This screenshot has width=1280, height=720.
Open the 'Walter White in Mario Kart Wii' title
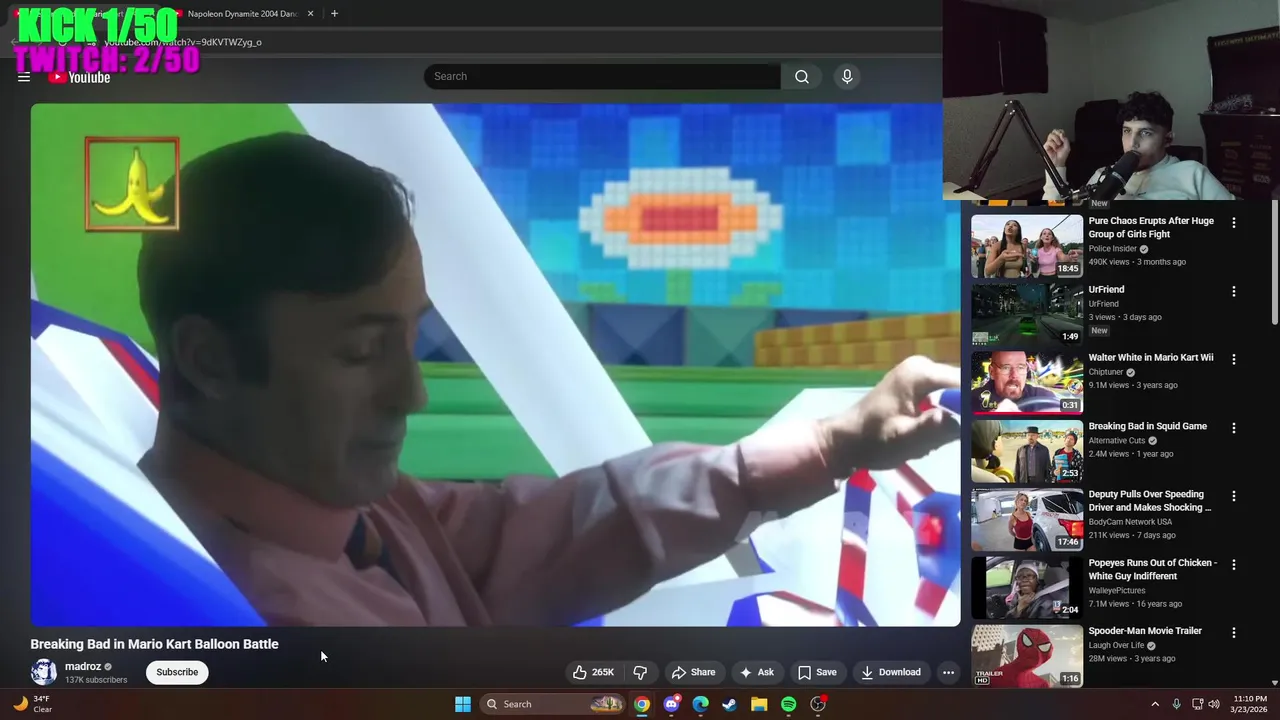pyautogui.click(x=1151, y=357)
